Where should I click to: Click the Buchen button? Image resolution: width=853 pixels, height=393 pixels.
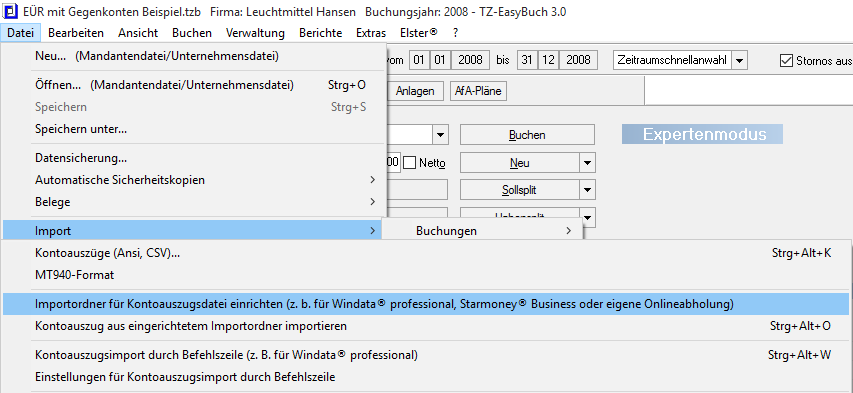[527, 134]
